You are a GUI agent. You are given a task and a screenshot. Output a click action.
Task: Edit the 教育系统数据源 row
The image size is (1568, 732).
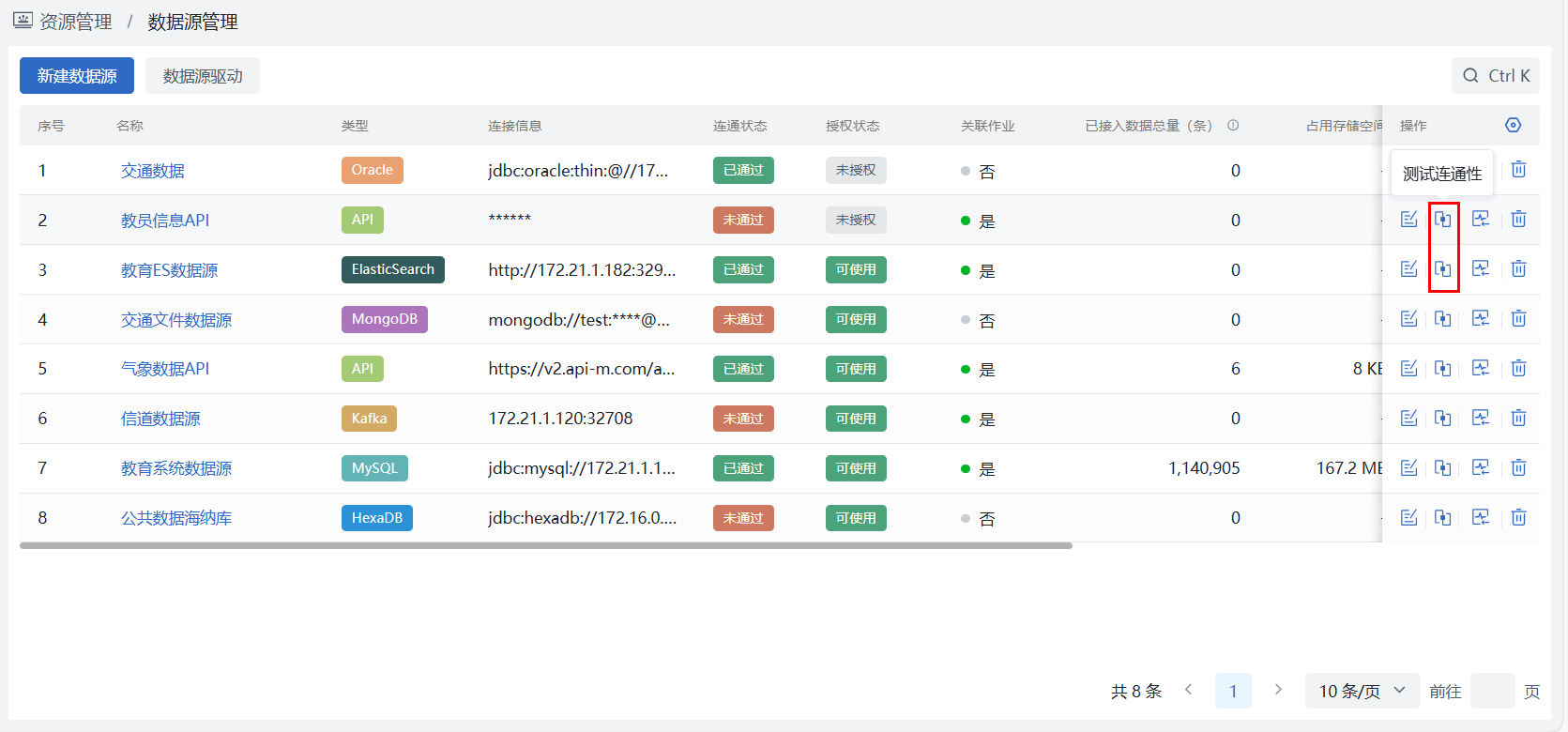click(x=1408, y=468)
